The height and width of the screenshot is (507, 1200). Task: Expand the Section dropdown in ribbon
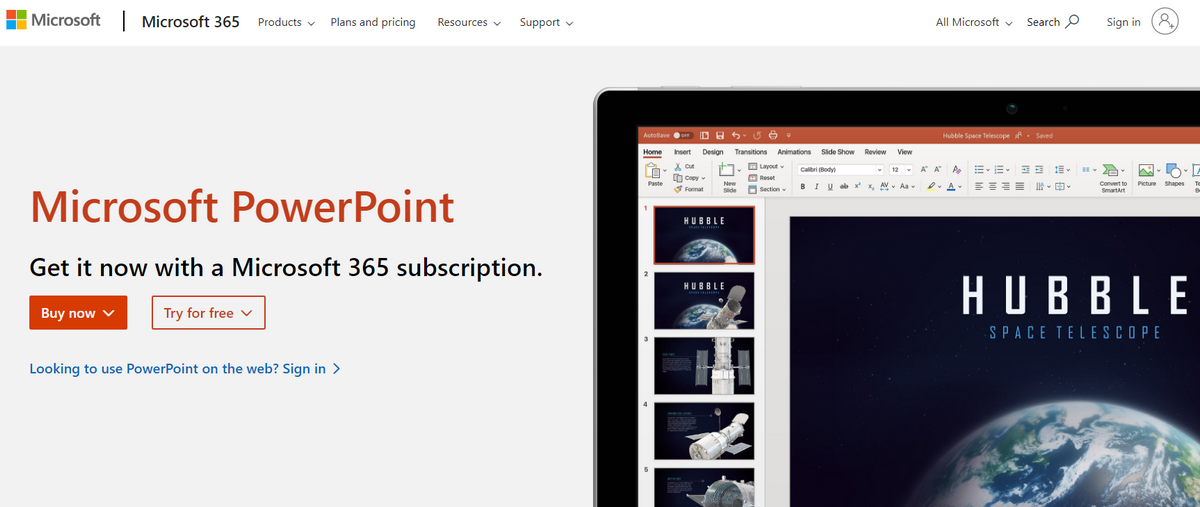pyautogui.click(x=767, y=189)
